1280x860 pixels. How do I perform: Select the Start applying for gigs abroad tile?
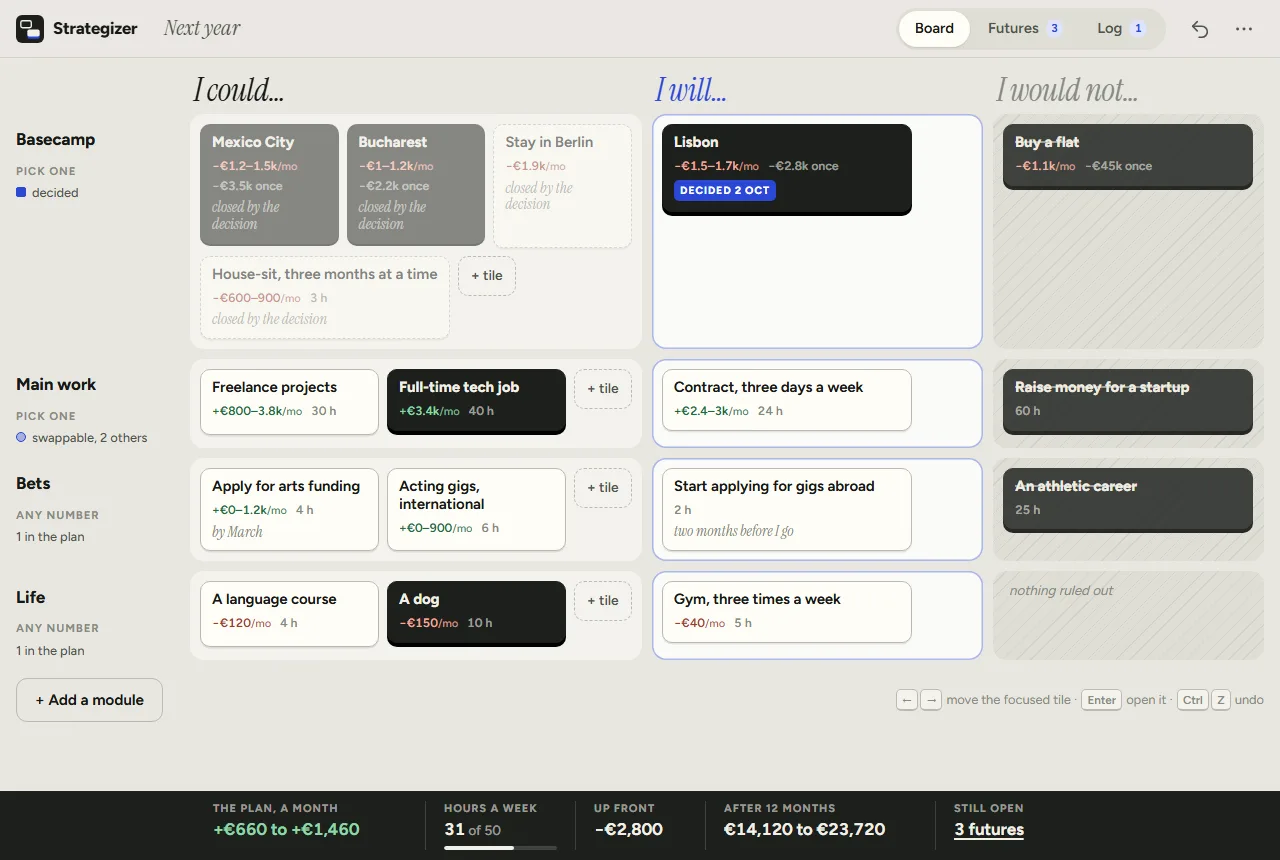click(x=787, y=510)
